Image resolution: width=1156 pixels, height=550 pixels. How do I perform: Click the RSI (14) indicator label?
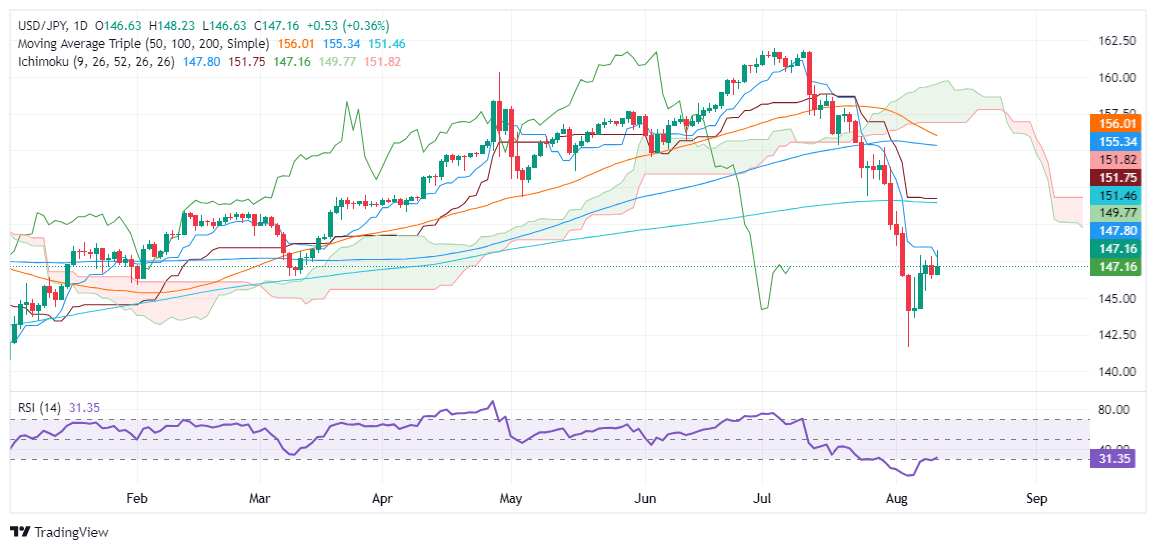tap(41, 408)
